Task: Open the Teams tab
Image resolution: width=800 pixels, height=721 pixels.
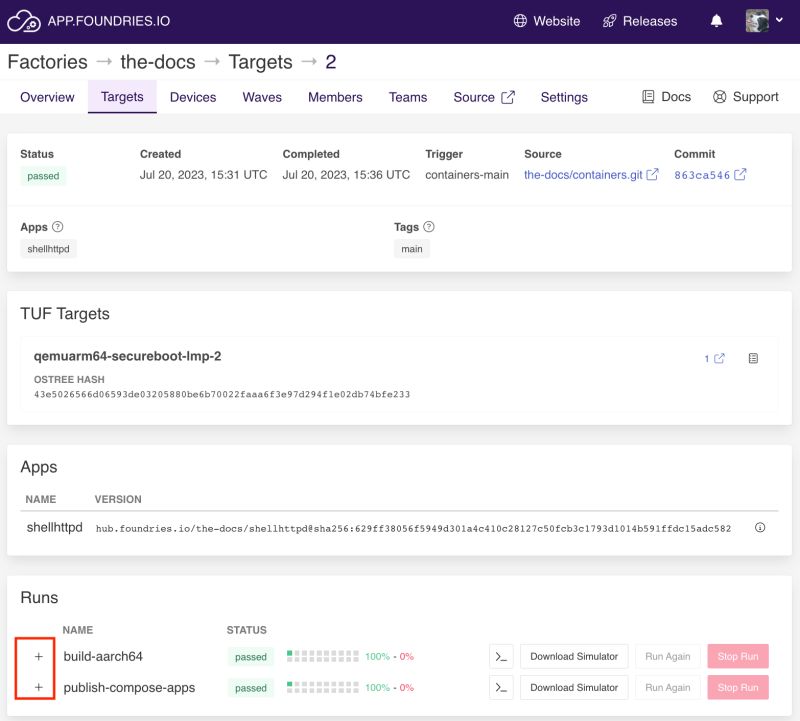Action: click(x=408, y=97)
